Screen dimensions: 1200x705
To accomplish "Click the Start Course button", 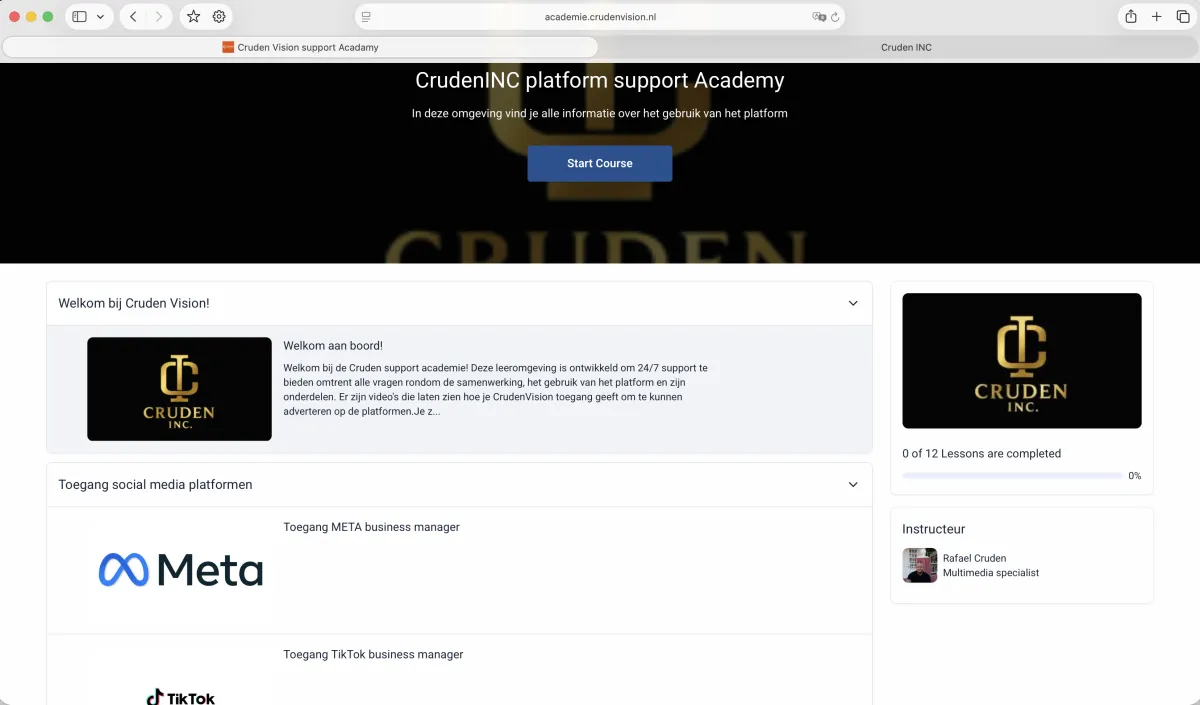I will click(x=600, y=163).
